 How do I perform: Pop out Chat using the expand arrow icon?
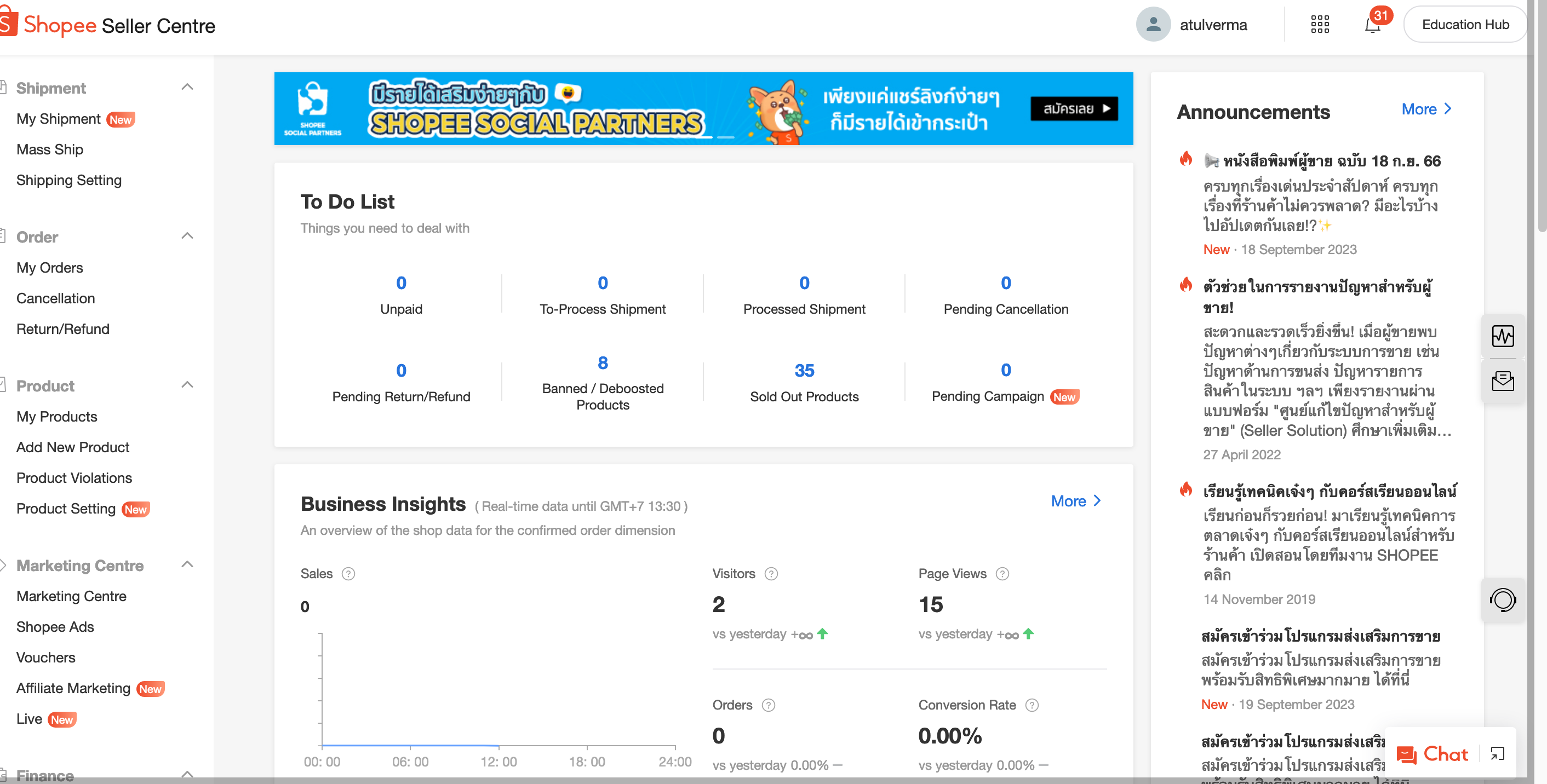pyautogui.click(x=1499, y=754)
